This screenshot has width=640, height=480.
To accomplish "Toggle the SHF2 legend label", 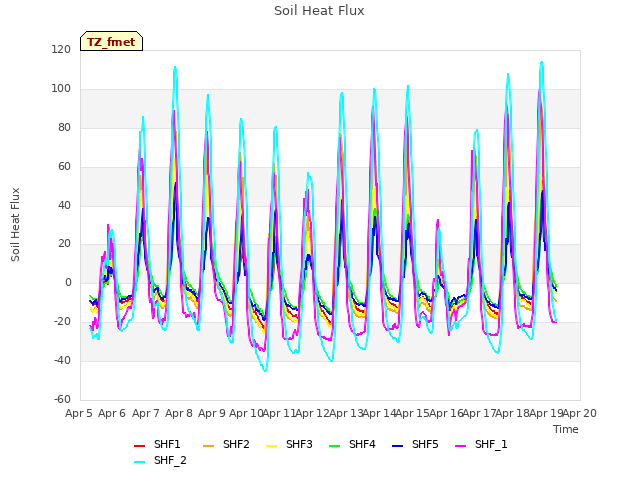I will pyautogui.click(x=236, y=444).
